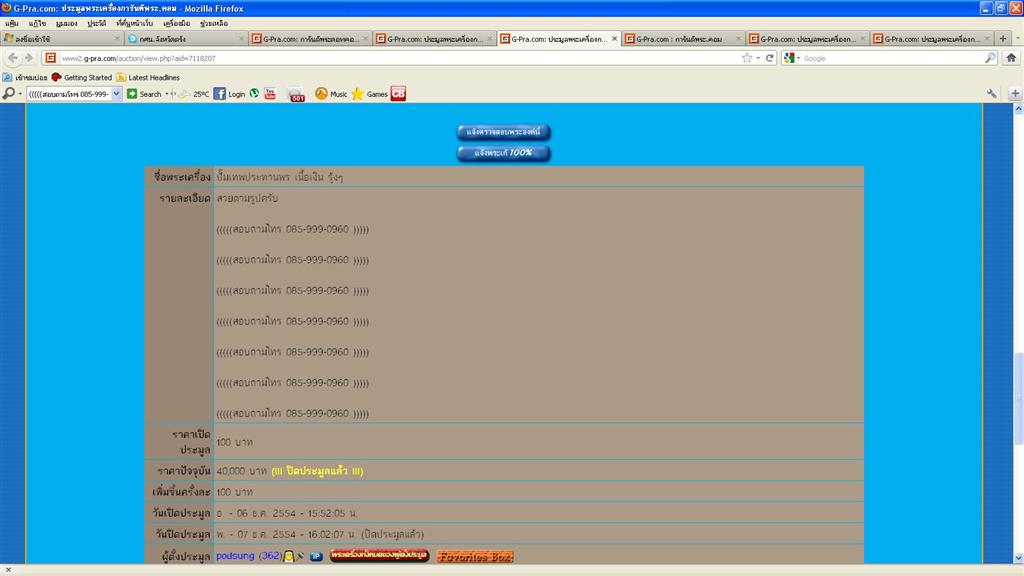Image resolution: width=1024 pixels, height=576 pixels.
Task: Click the Facebook Login toolbar icon
Action: [219, 94]
